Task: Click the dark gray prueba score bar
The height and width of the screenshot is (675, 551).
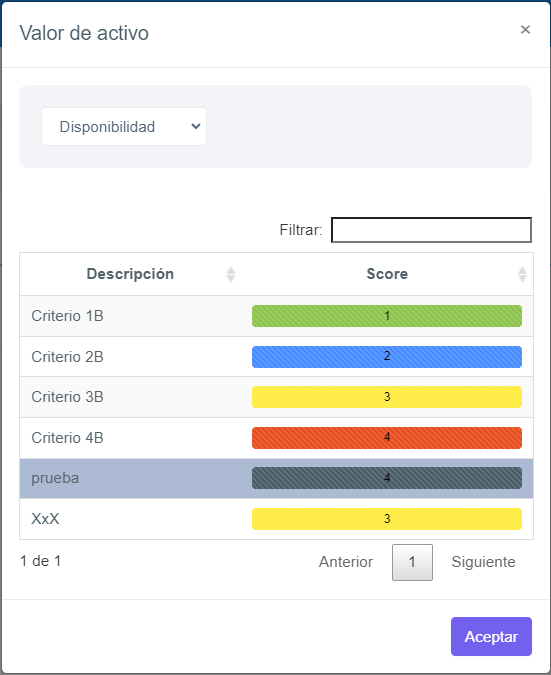Action: click(x=387, y=478)
